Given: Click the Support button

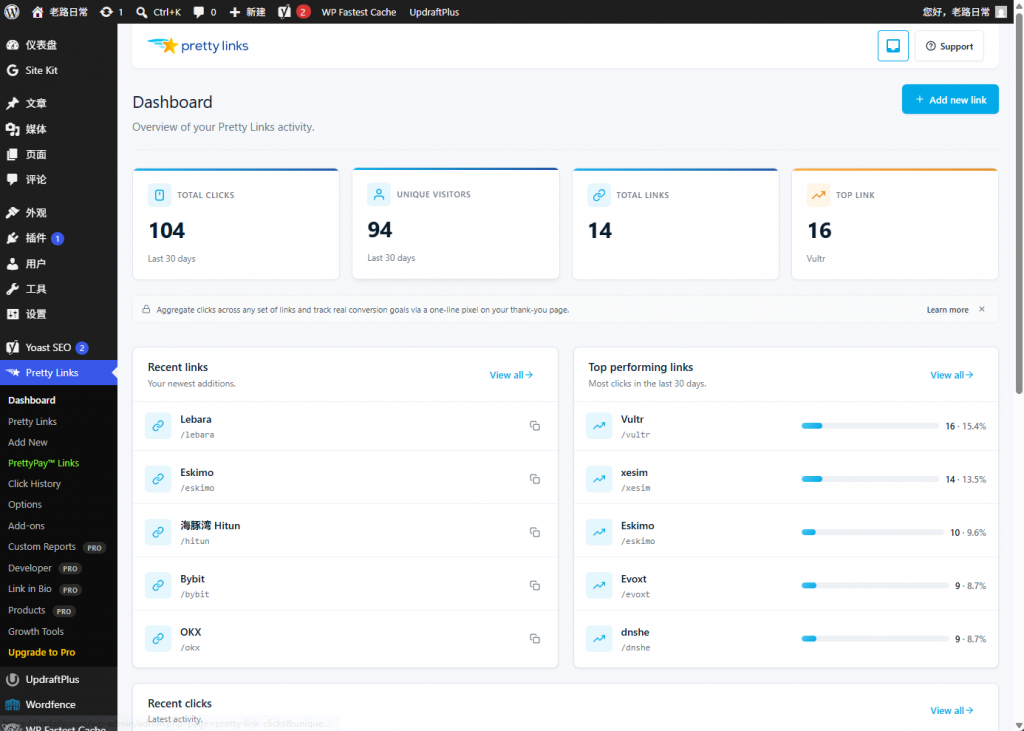Looking at the screenshot, I should [x=949, y=46].
